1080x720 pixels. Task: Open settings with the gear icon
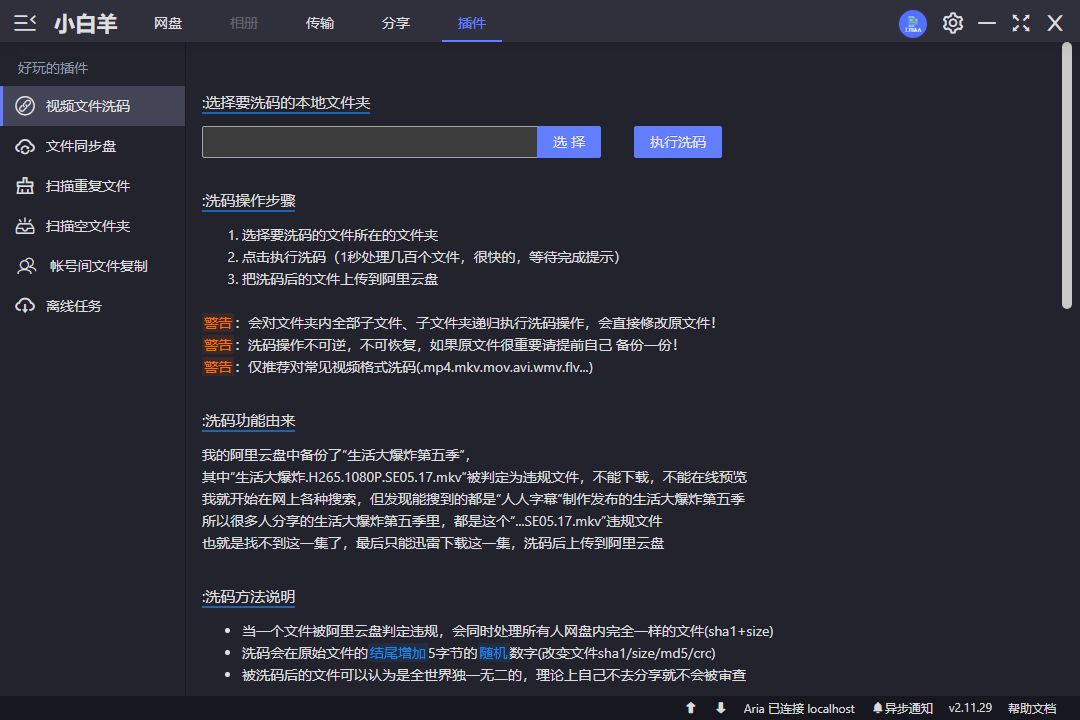click(x=952, y=23)
